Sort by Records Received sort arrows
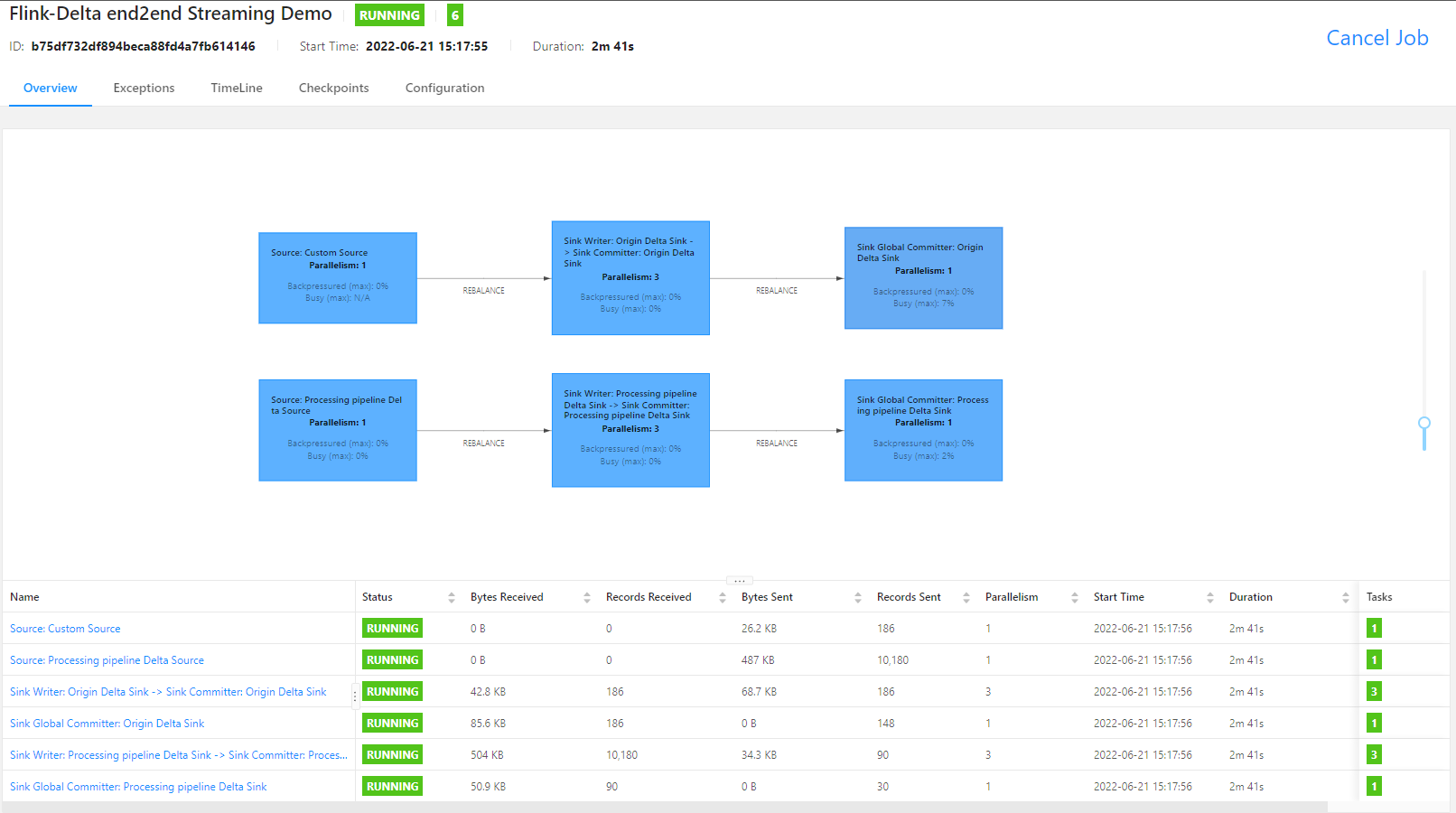Screen dimensions: 1456x813 (723, 598)
